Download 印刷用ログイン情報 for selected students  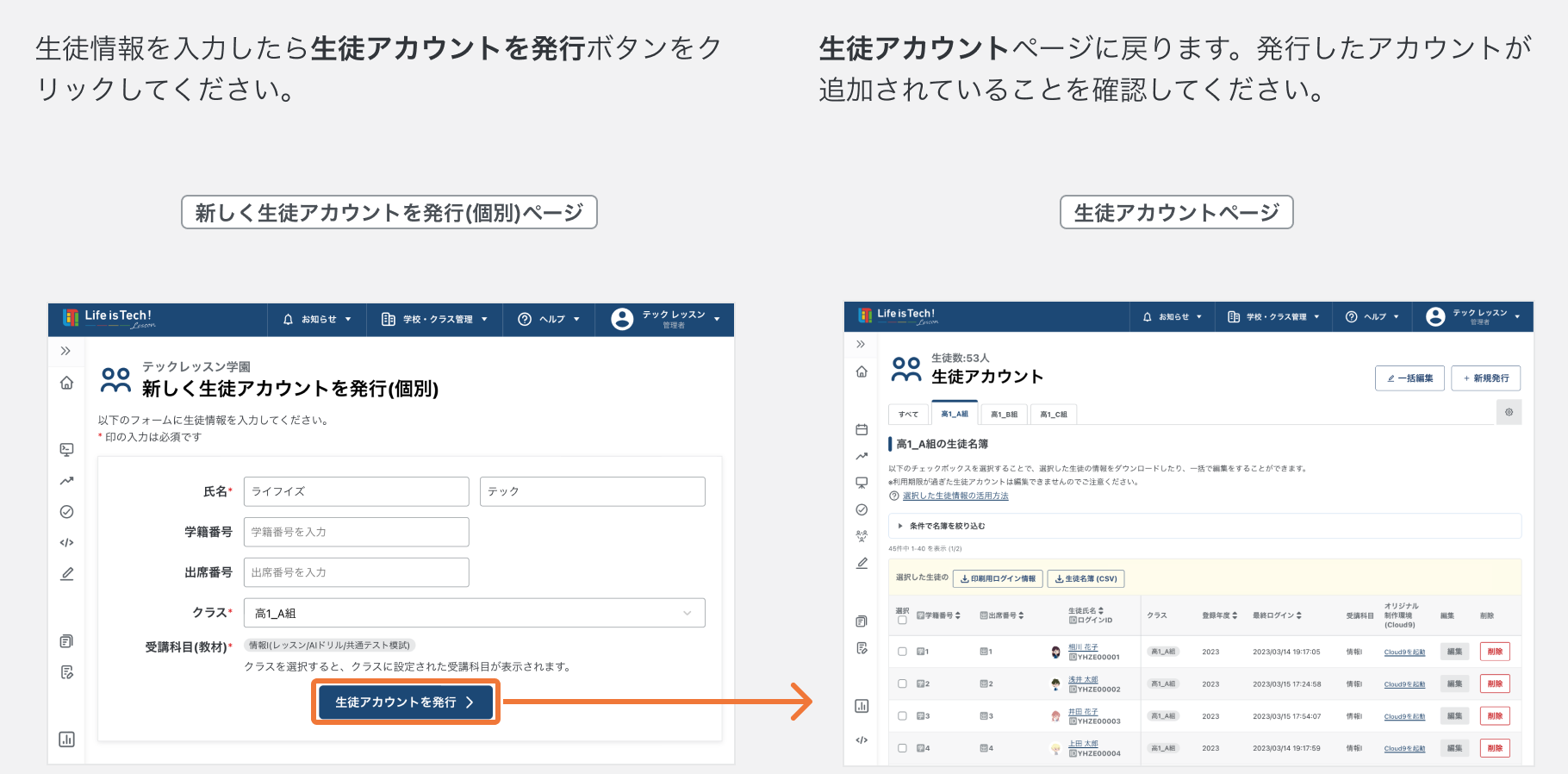pyautogui.click(x=998, y=578)
